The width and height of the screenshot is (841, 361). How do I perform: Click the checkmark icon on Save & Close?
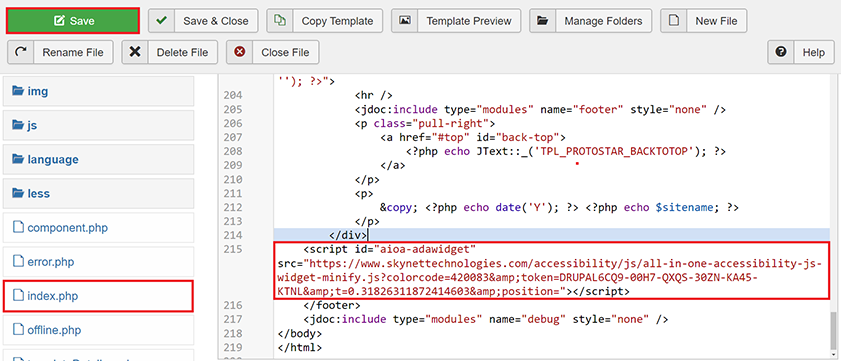pos(160,21)
